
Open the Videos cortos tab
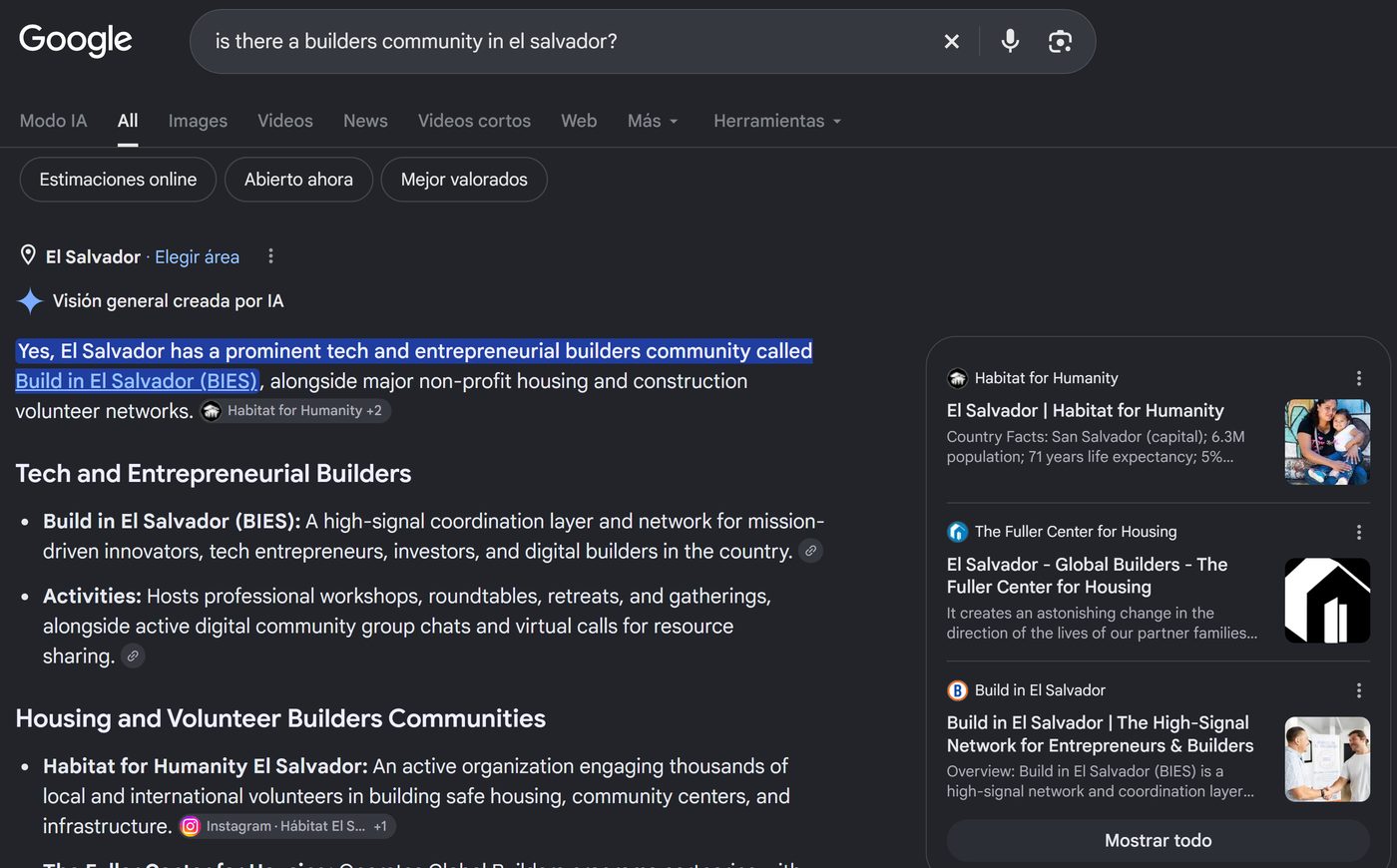474,121
